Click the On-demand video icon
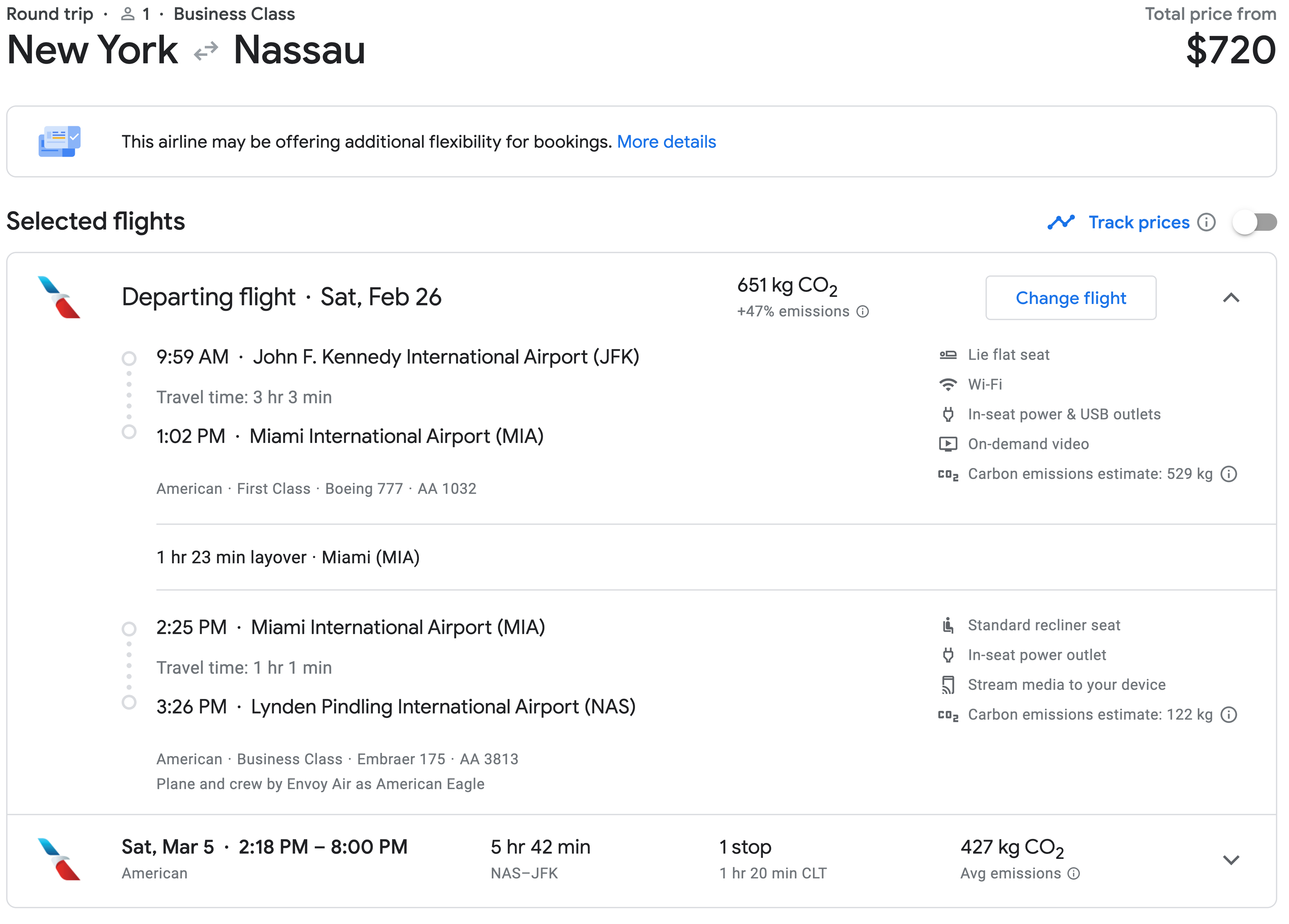1289x924 pixels. (x=948, y=445)
